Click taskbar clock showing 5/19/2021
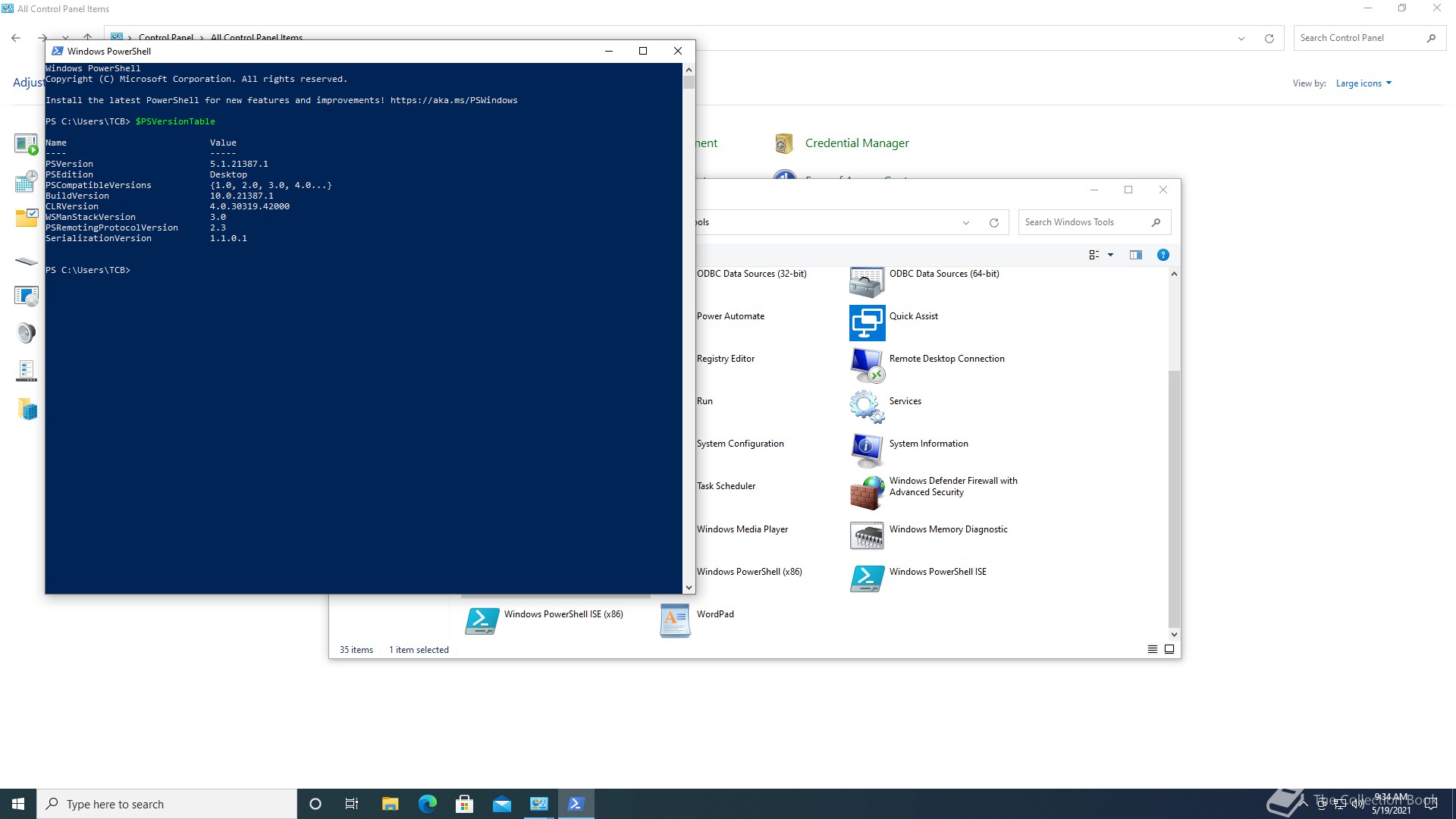Viewport: 1456px width, 819px height. [x=1392, y=804]
